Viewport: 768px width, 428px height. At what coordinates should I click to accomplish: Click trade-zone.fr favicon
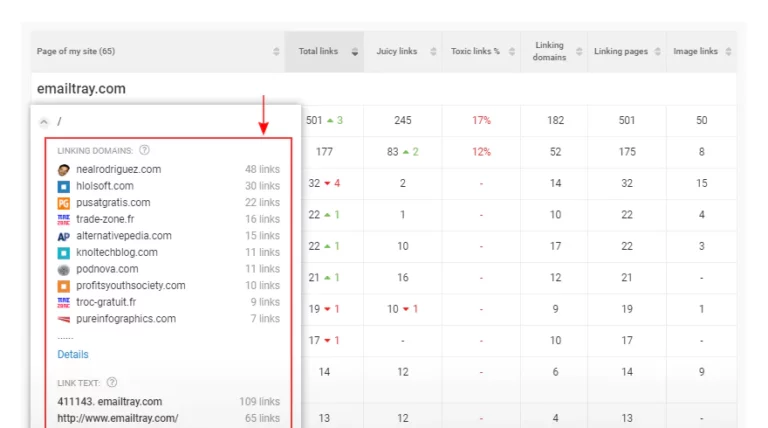tap(64, 219)
